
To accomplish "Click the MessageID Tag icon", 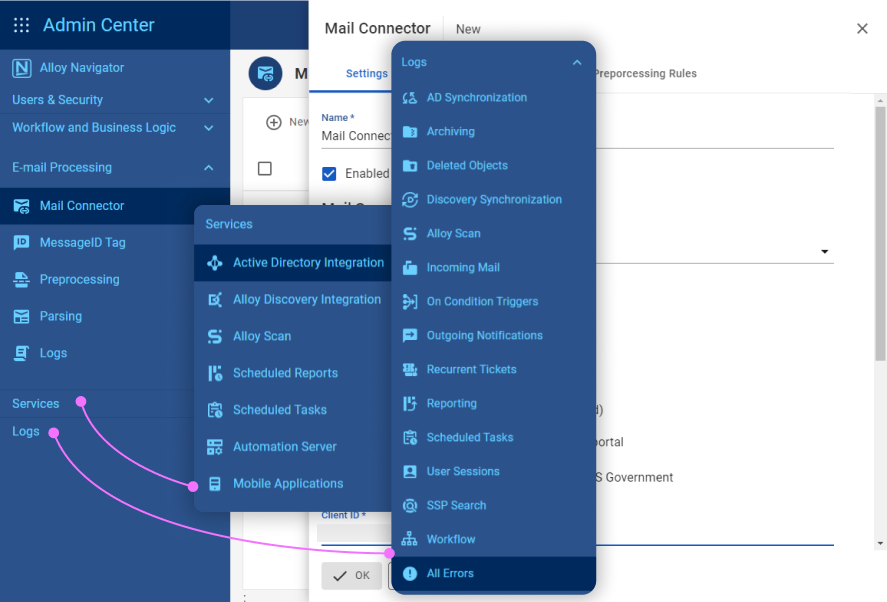I will [x=21, y=243].
